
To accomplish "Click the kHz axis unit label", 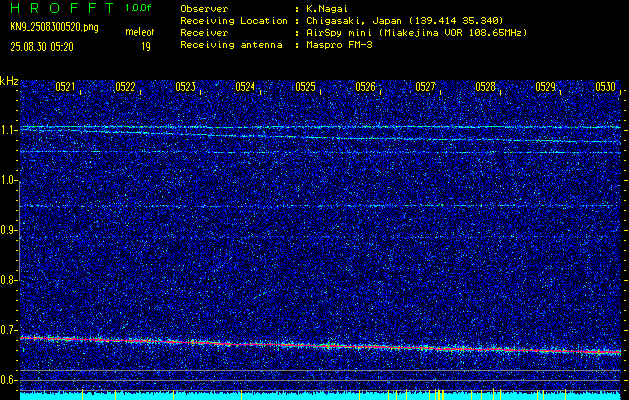I will pyautogui.click(x=9, y=81).
